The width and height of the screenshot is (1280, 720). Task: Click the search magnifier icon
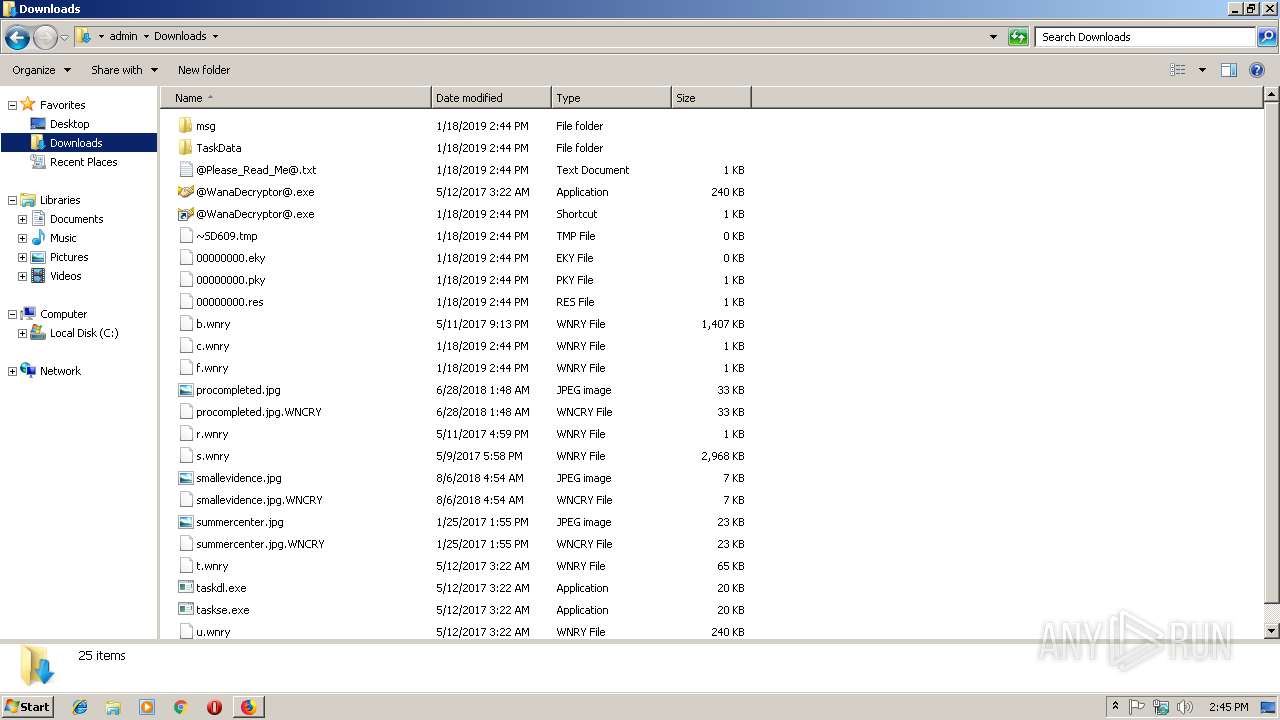[x=1267, y=37]
